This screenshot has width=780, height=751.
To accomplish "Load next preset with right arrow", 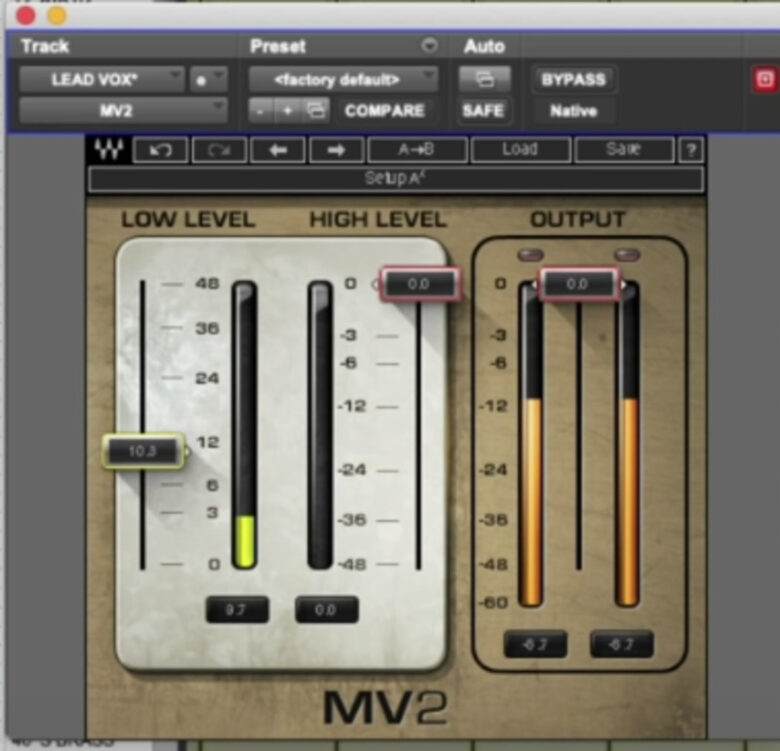I will point(336,150).
